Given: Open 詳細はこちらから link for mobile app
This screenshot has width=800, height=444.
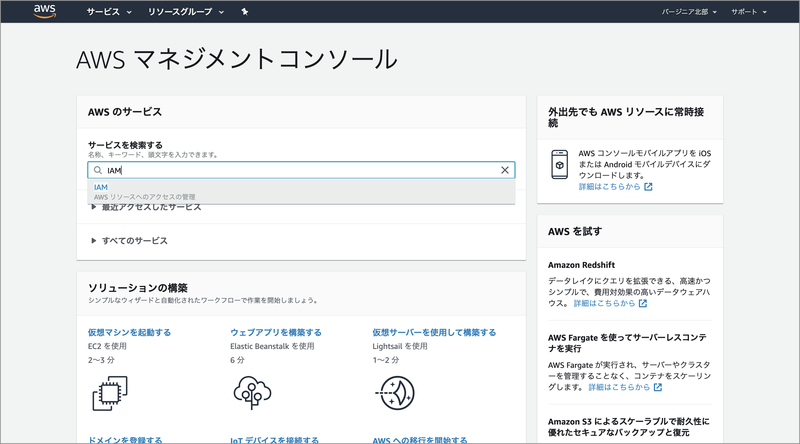Looking at the screenshot, I should click(609, 187).
